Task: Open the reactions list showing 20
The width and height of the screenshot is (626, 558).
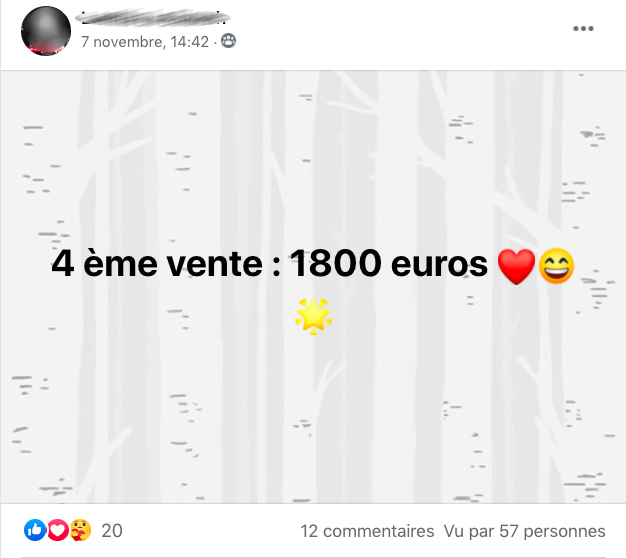Action: click(x=112, y=531)
